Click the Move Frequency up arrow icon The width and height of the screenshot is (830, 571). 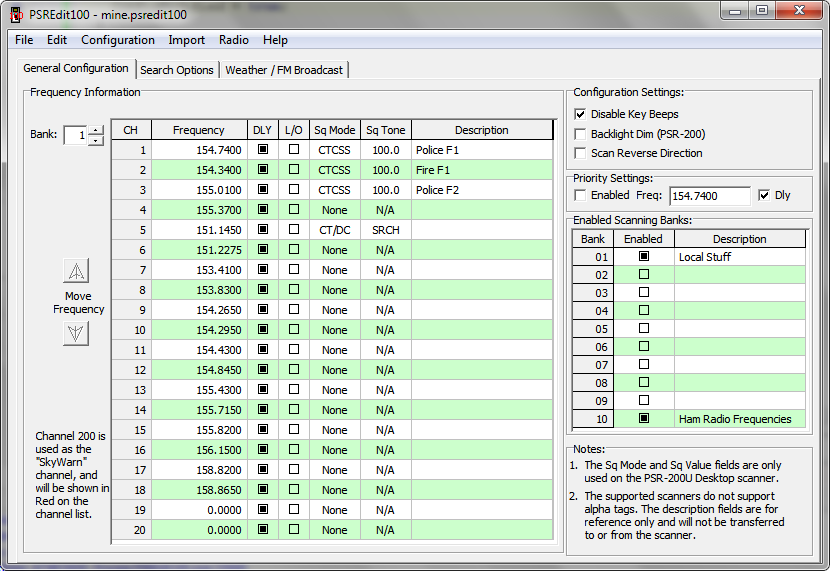click(x=76, y=271)
